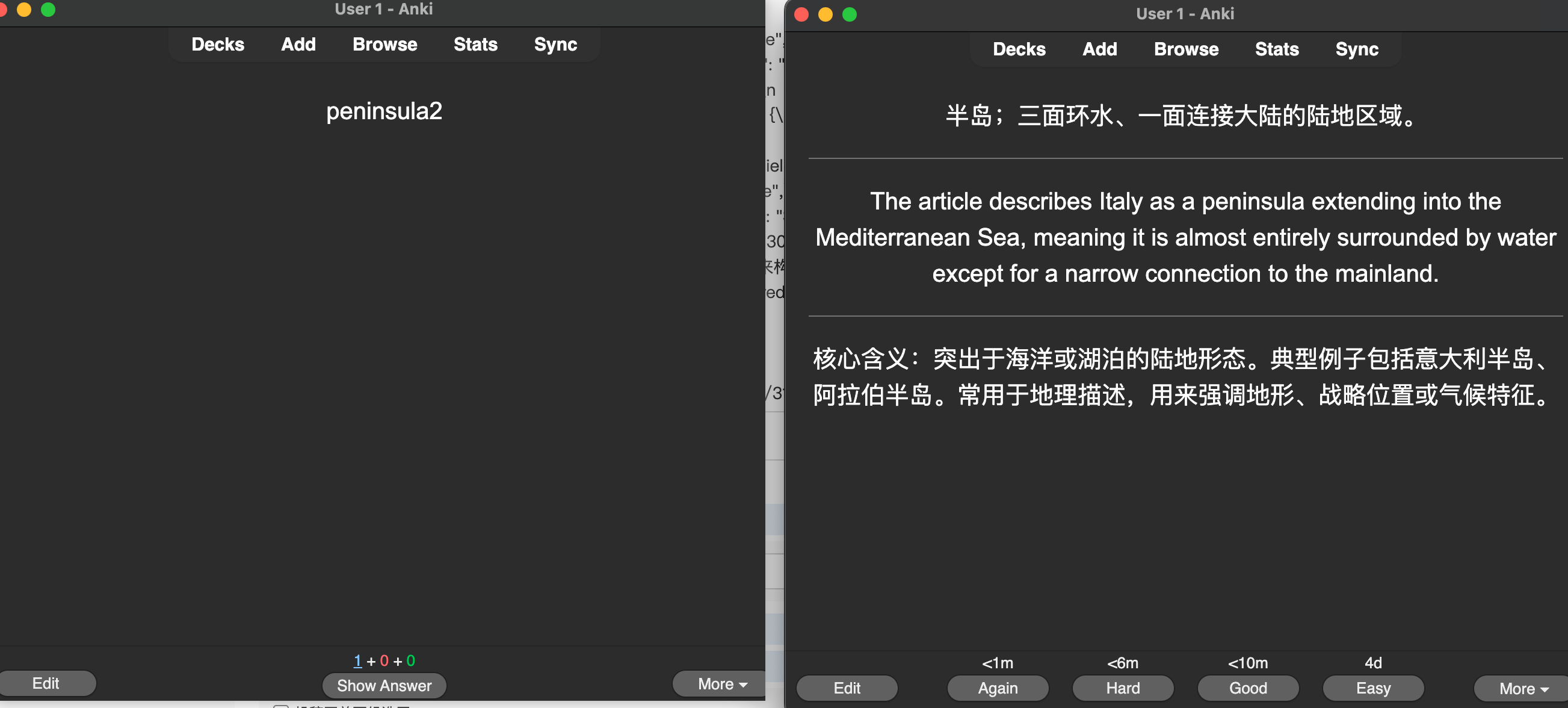Click the green maximize button on left window
The image size is (1568, 708).
(48, 9)
